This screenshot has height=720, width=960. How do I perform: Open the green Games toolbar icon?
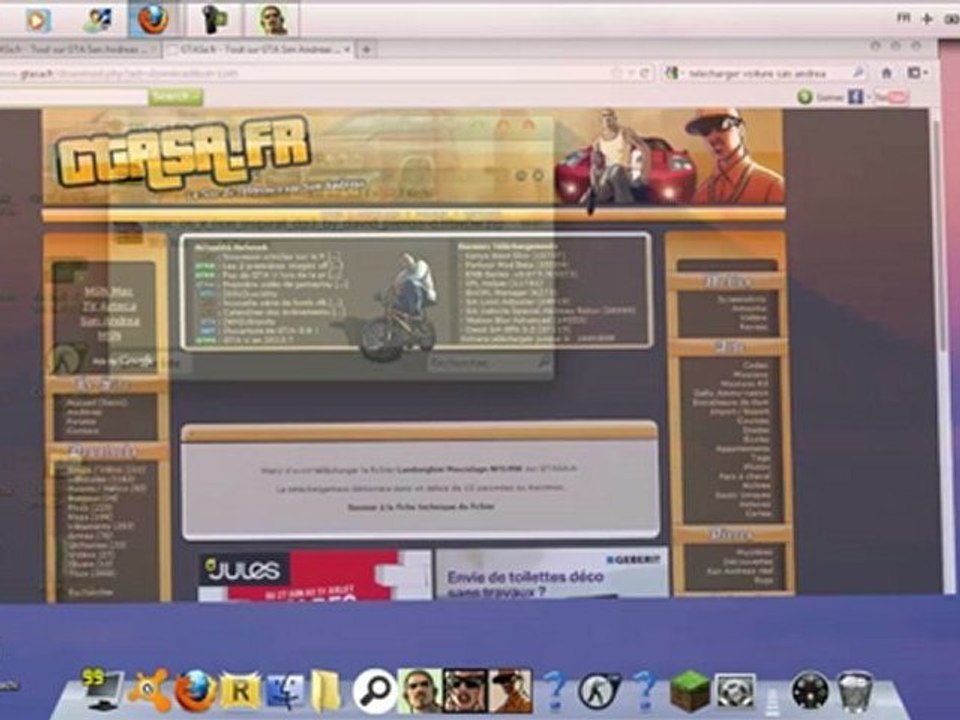click(x=805, y=97)
